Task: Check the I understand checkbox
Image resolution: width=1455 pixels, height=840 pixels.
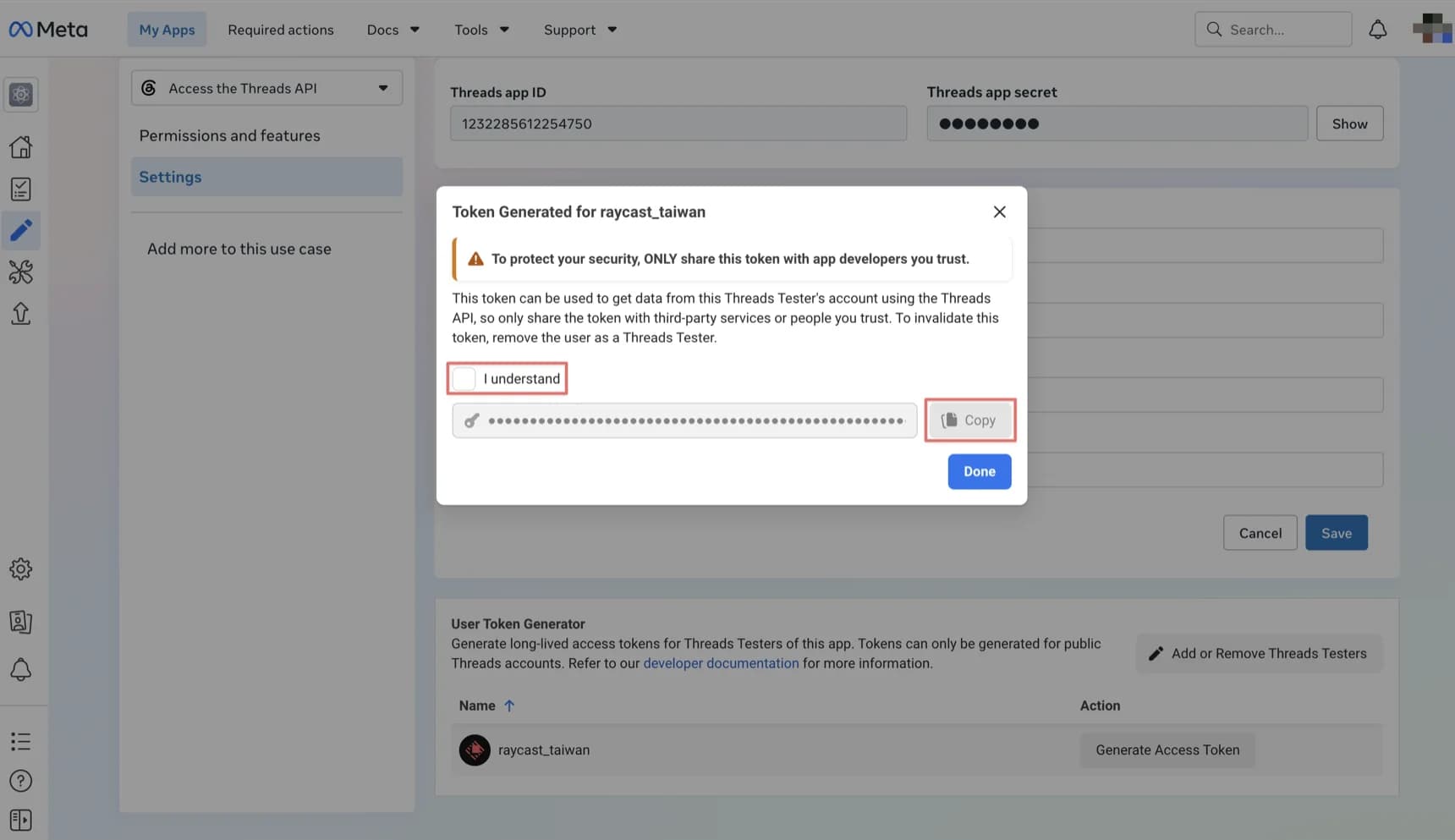Action: pyautogui.click(x=464, y=379)
